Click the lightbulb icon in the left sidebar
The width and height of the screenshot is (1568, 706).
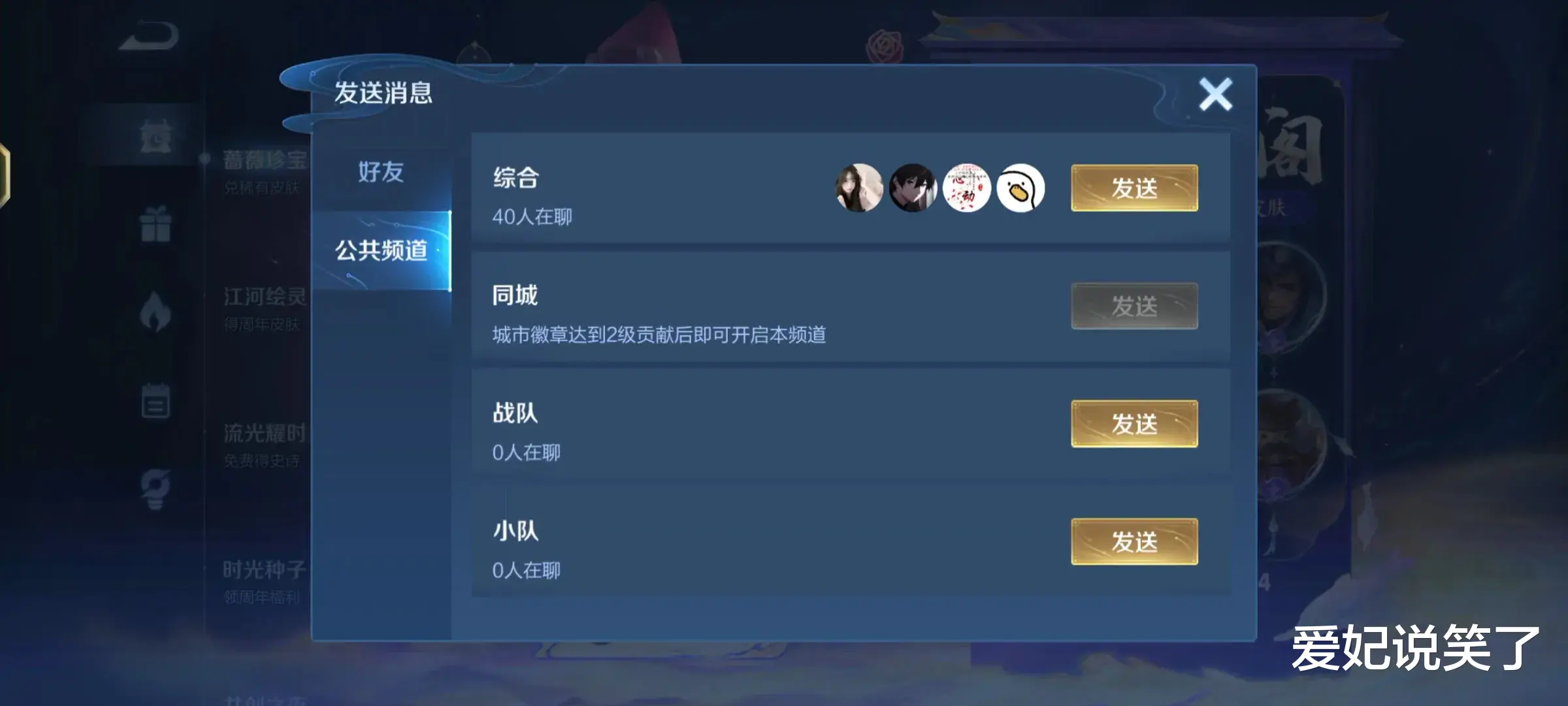155,488
